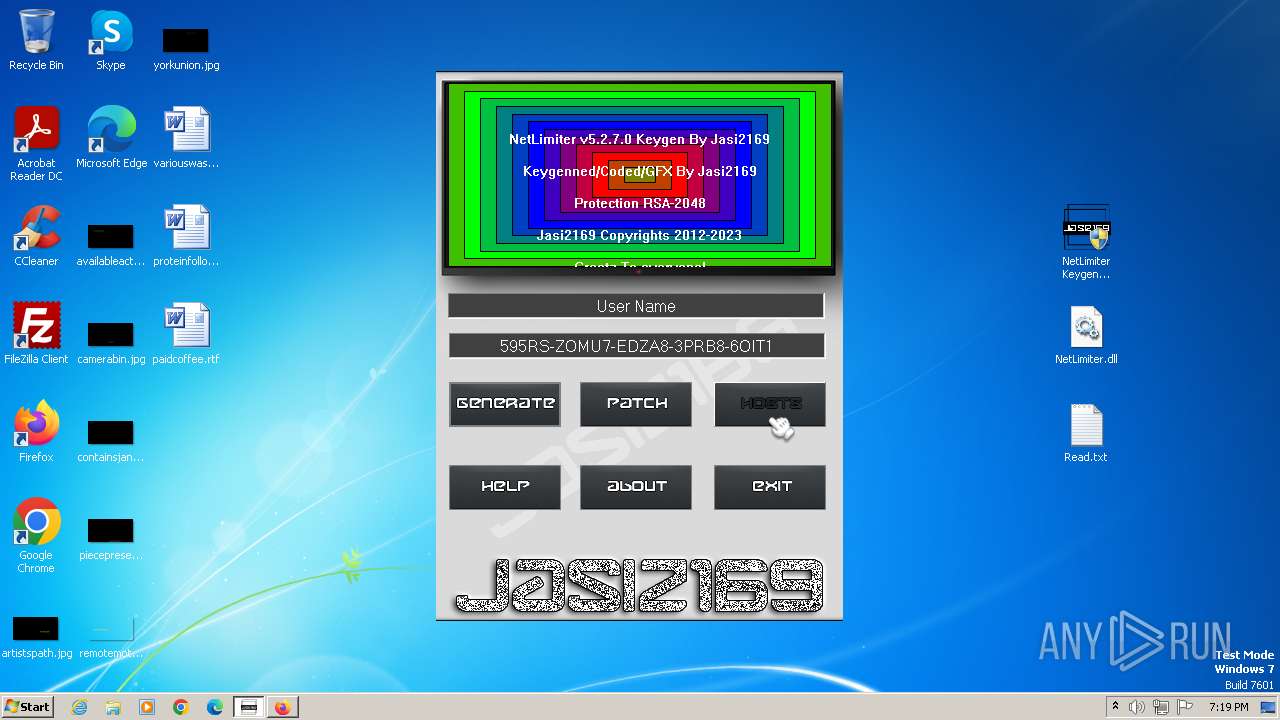Click the generated key field 595RS-ZOMU7

(636, 346)
